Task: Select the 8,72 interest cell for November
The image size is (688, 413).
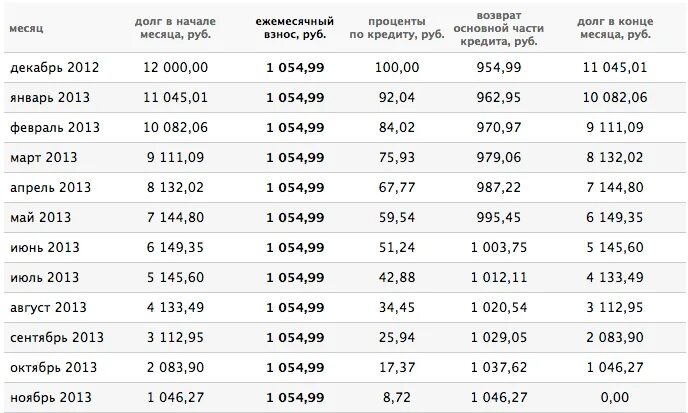Action: (x=397, y=398)
